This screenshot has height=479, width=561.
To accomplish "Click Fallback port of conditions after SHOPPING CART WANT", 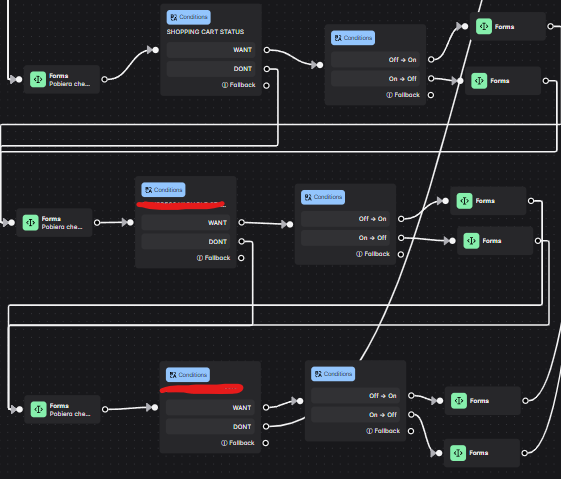I will point(431,95).
